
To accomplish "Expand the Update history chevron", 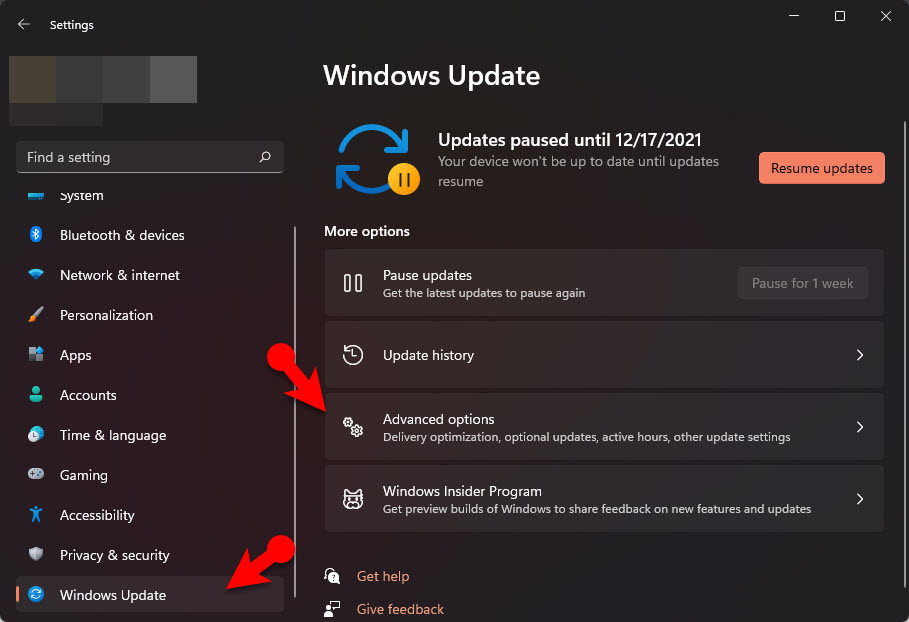I will (859, 355).
